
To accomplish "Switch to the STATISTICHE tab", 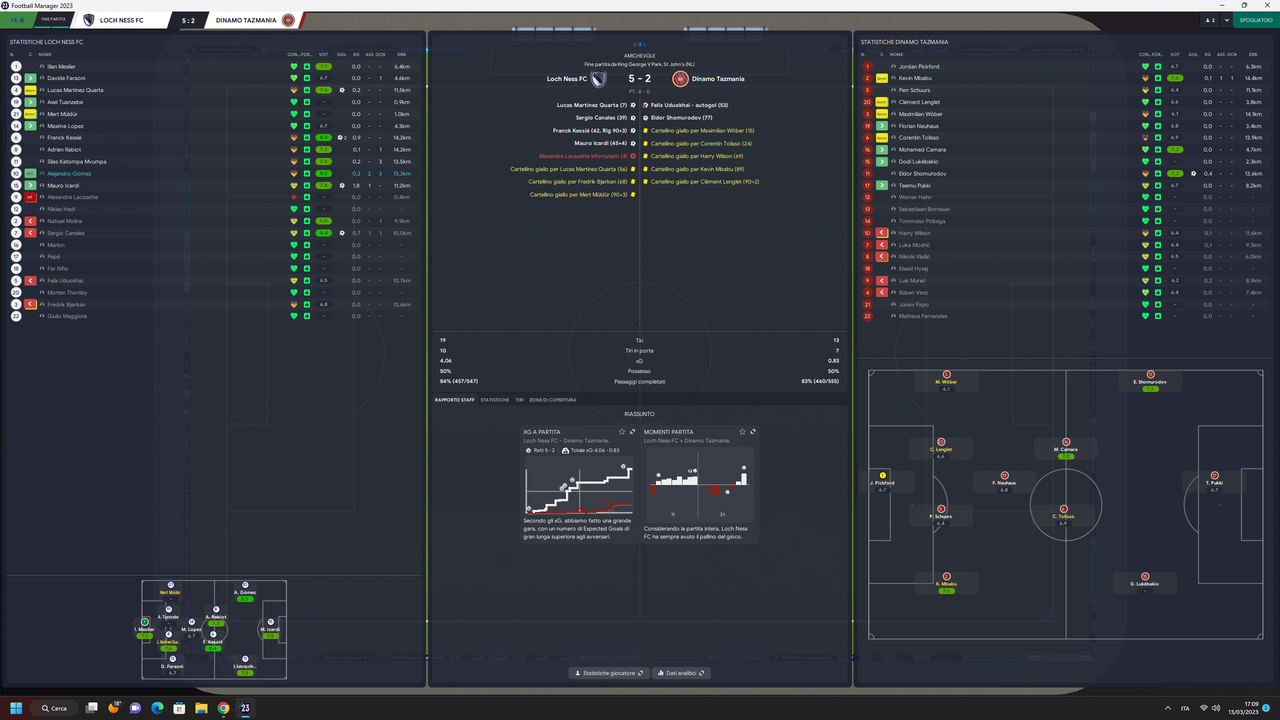I will coord(495,400).
